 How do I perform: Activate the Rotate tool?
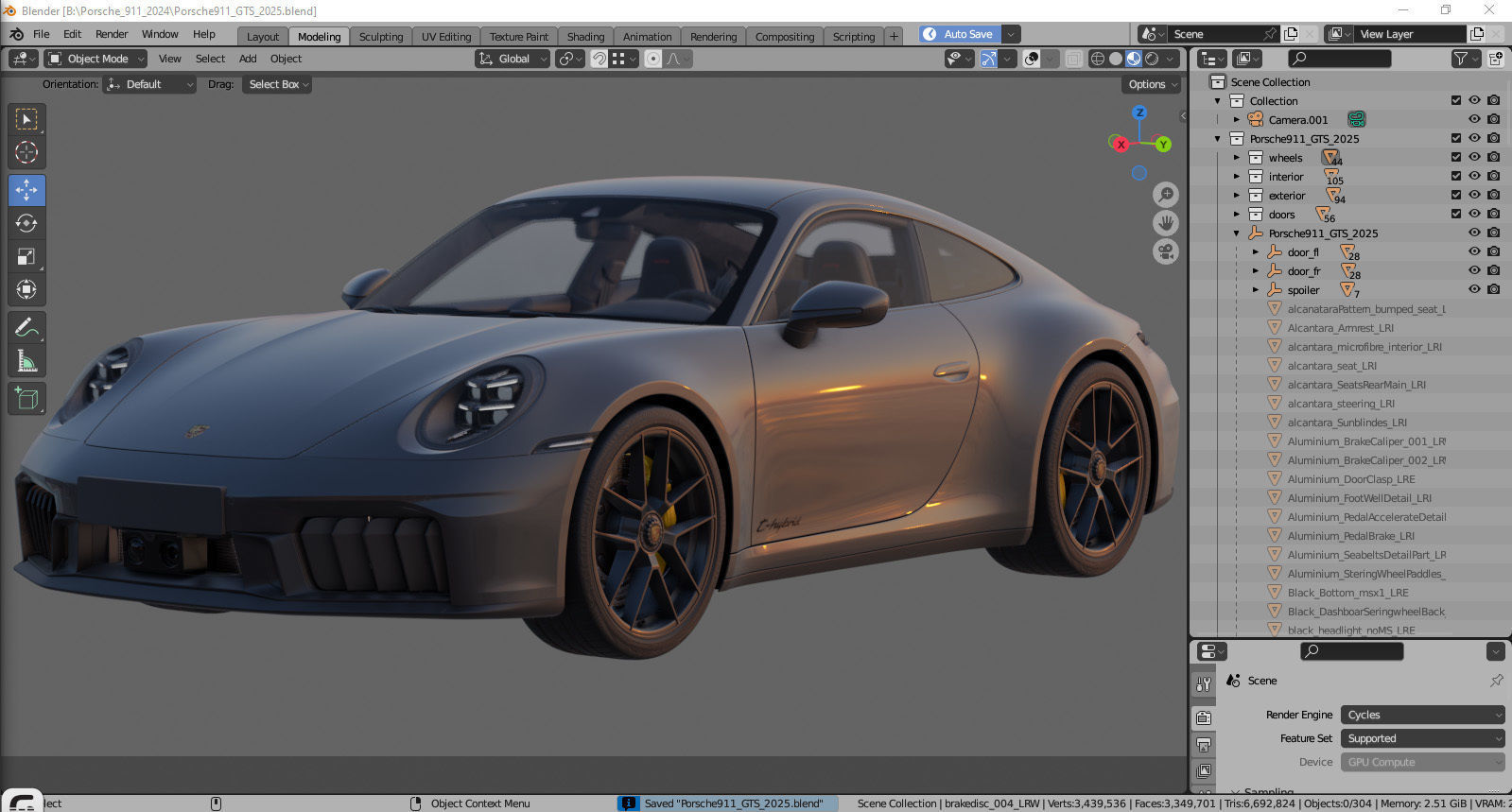[x=26, y=223]
